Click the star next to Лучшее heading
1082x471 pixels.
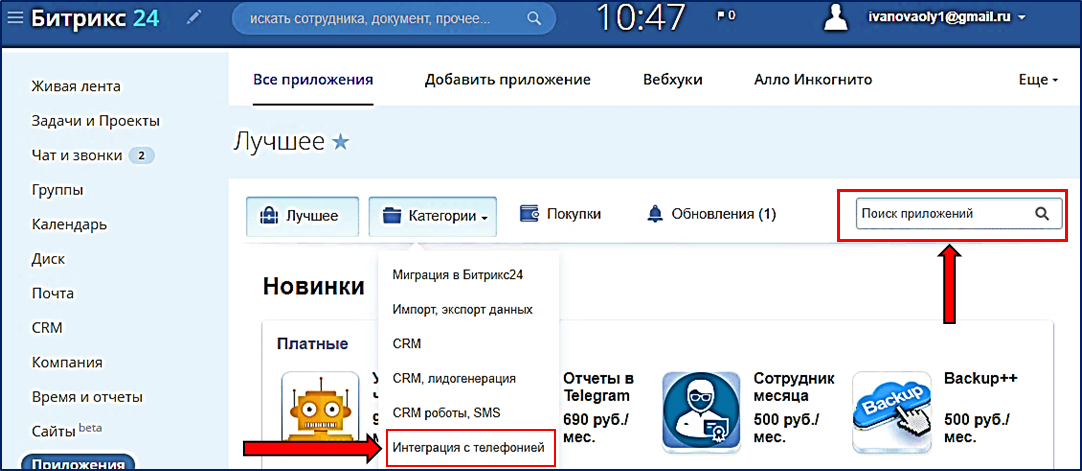[x=340, y=142]
